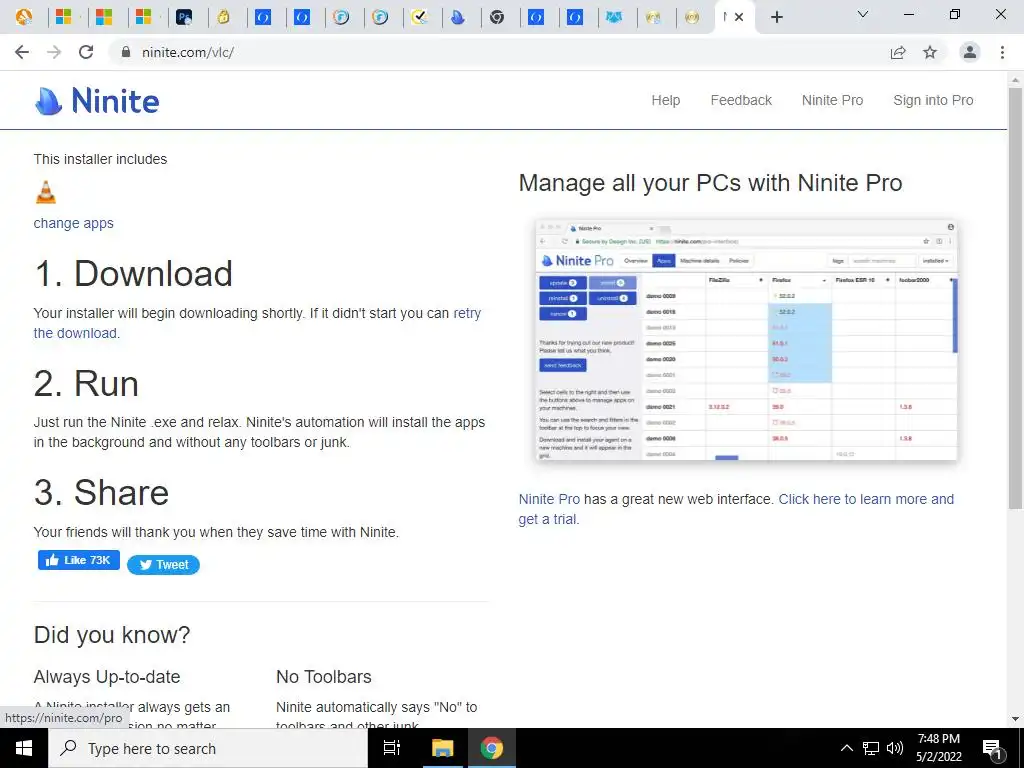Switch to the checkmark icon tab
The image size is (1024, 768).
pyautogui.click(x=419, y=17)
